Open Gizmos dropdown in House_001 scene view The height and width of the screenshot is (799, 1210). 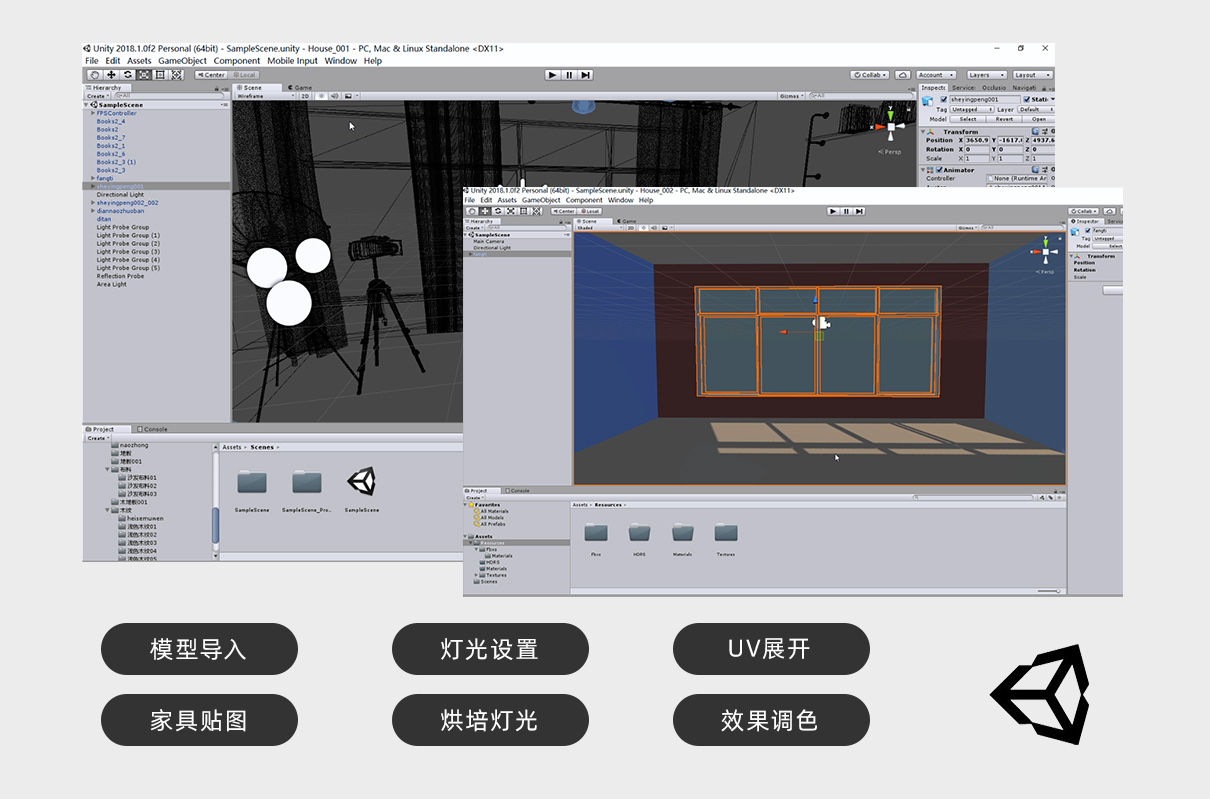790,96
